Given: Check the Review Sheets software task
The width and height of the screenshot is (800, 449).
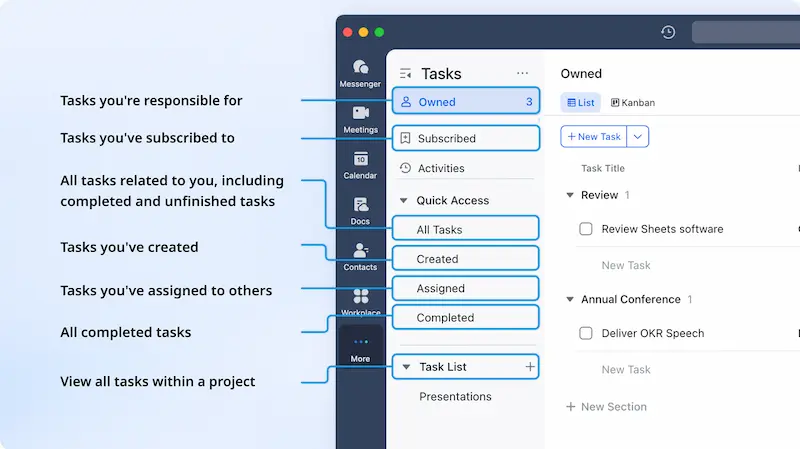Looking at the screenshot, I should tap(586, 229).
